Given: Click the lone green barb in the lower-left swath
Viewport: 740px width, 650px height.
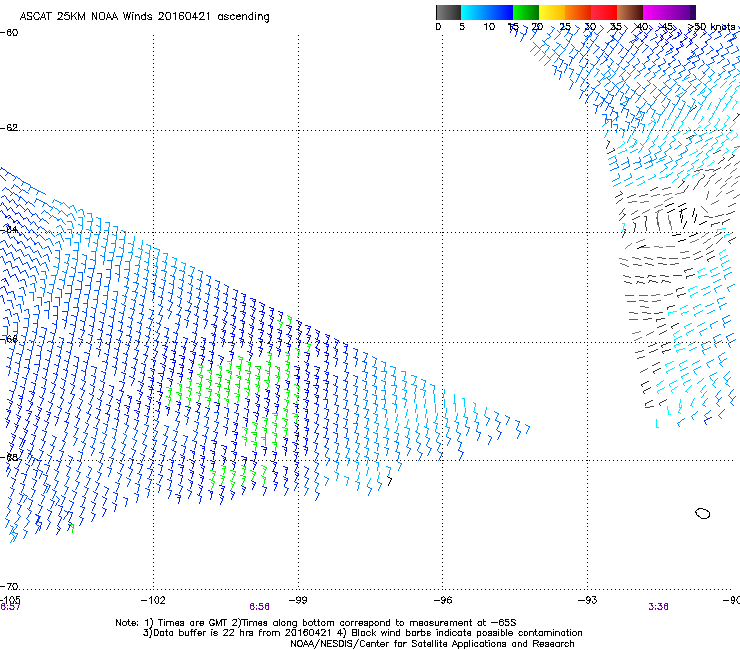Looking at the screenshot, I should coord(72,528).
